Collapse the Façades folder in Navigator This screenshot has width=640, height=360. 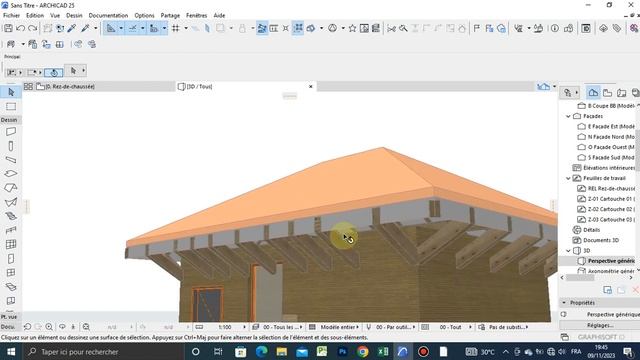tap(568, 116)
